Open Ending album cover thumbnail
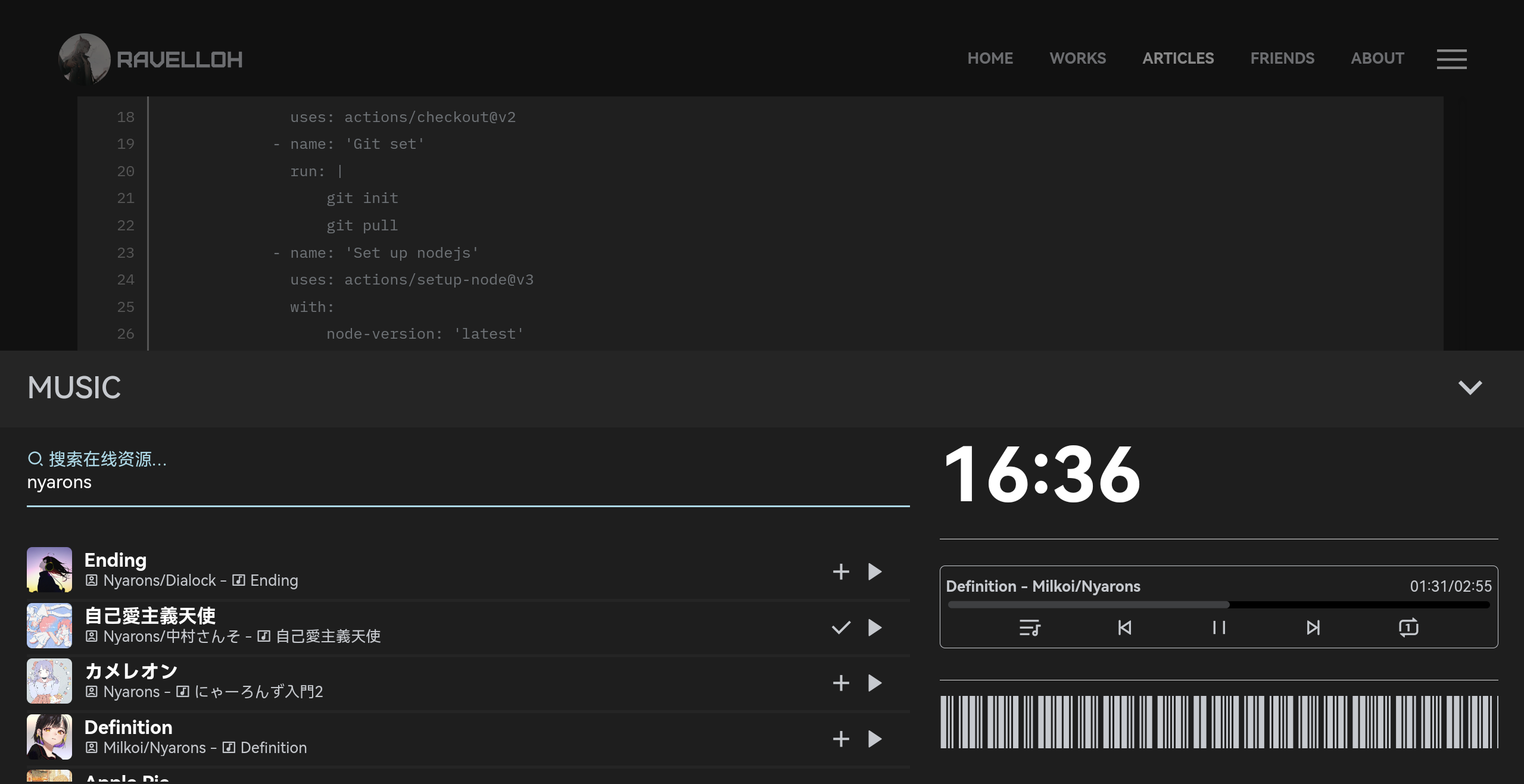The height and width of the screenshot is (784, 1524). pos(49,570)
